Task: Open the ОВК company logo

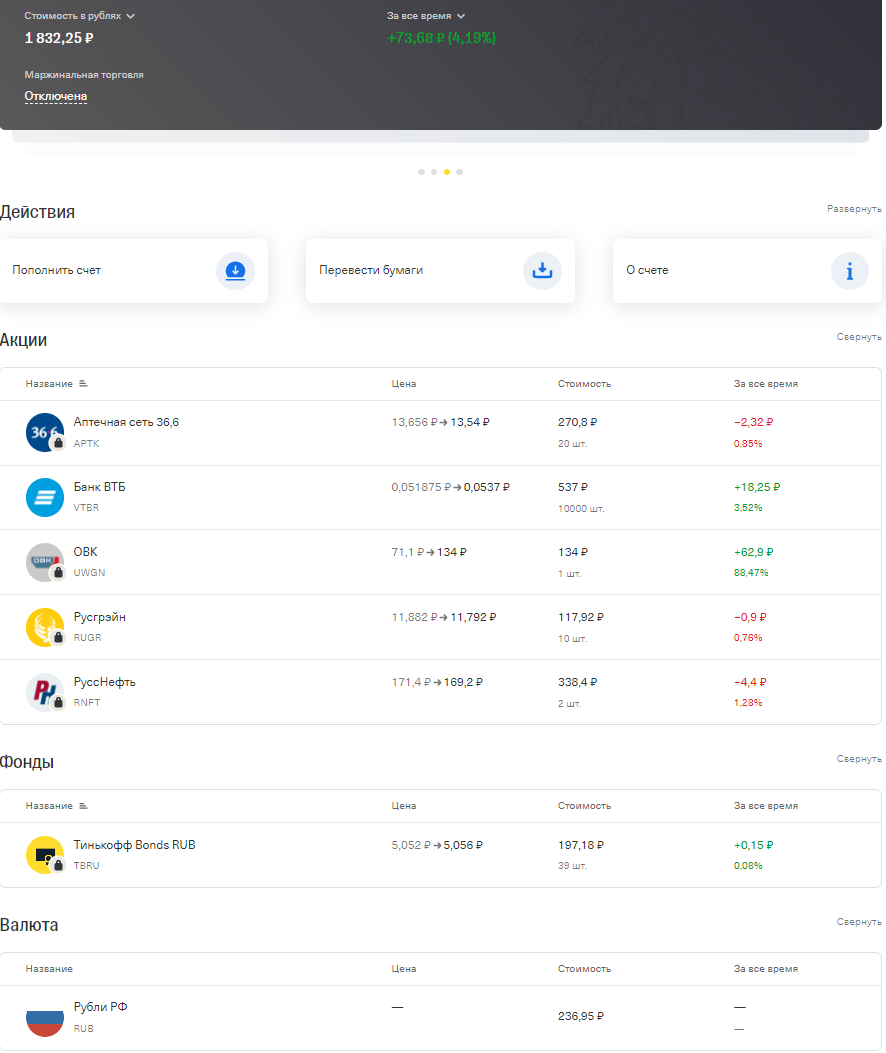Action: (45, 562)
